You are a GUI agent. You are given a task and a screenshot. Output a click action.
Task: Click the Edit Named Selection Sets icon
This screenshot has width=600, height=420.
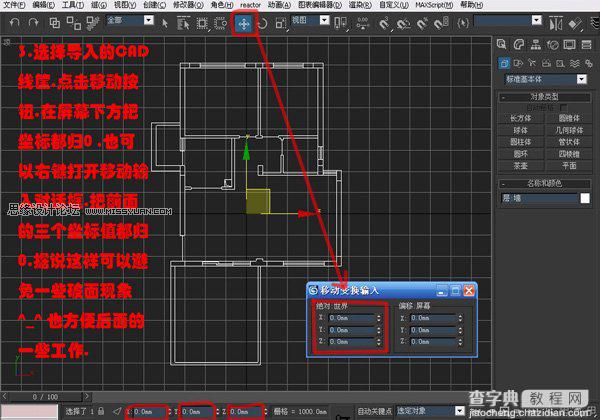point(463,23)
